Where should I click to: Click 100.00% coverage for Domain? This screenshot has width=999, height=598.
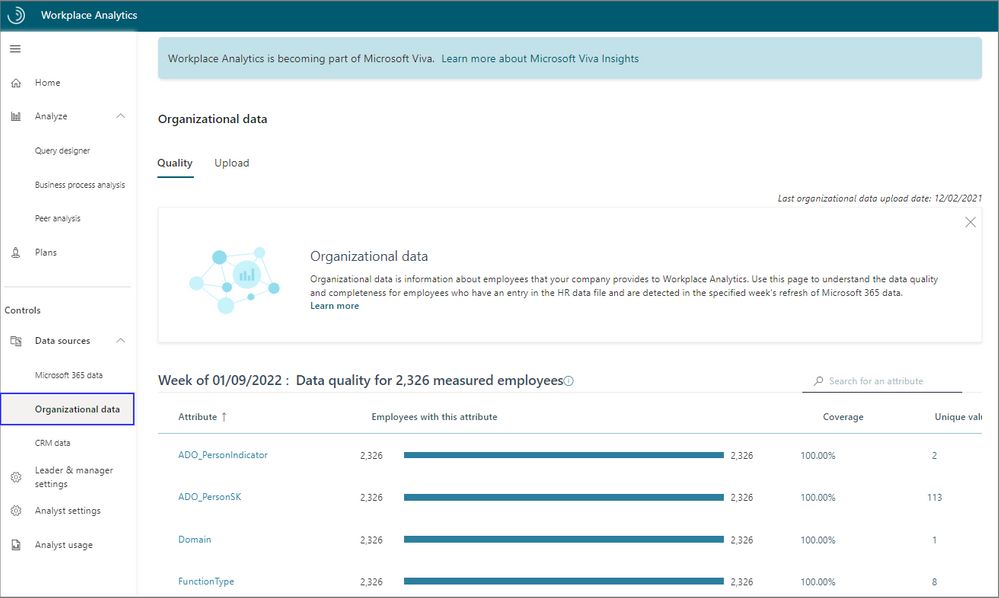click(818, 541)
